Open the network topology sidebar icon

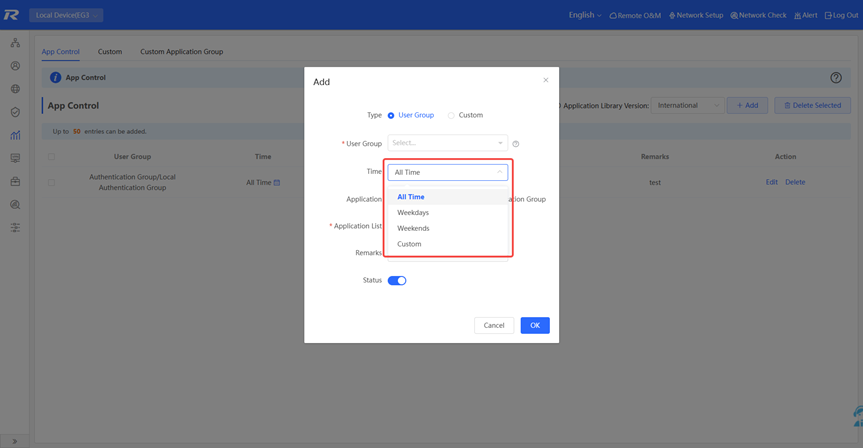click(15, 43)
